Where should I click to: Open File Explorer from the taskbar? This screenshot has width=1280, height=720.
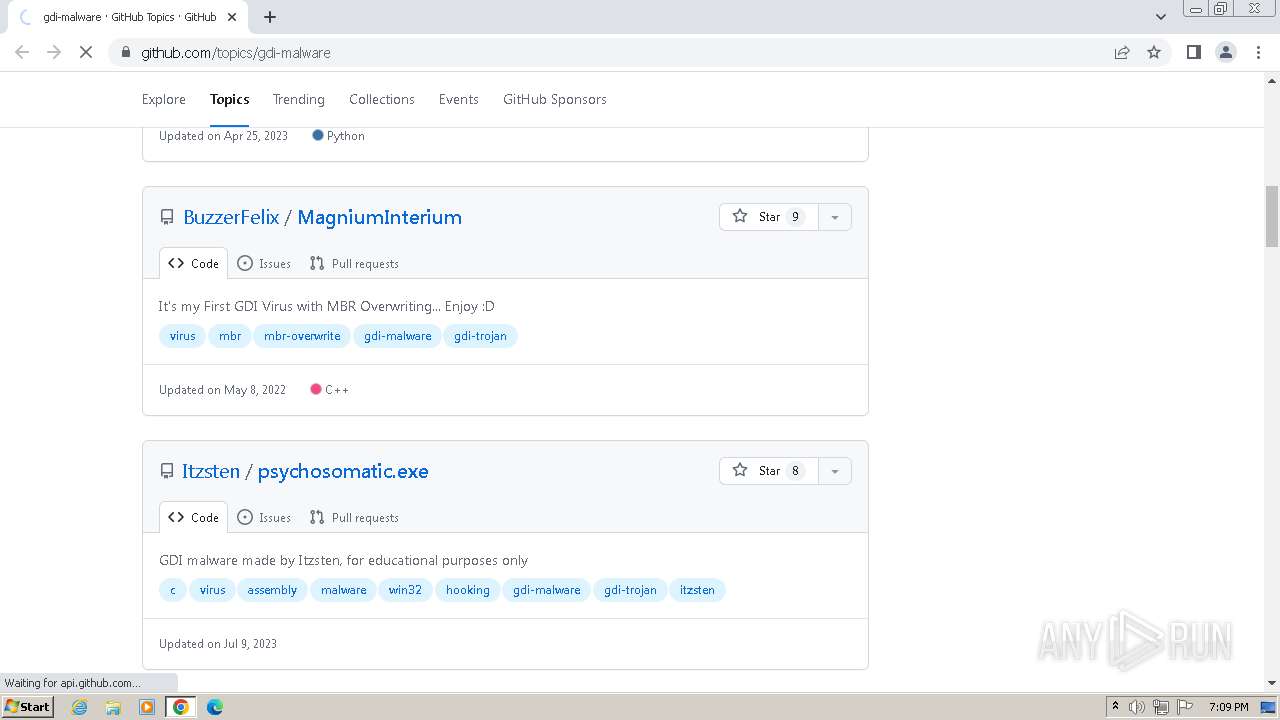[x=113, y=707]
